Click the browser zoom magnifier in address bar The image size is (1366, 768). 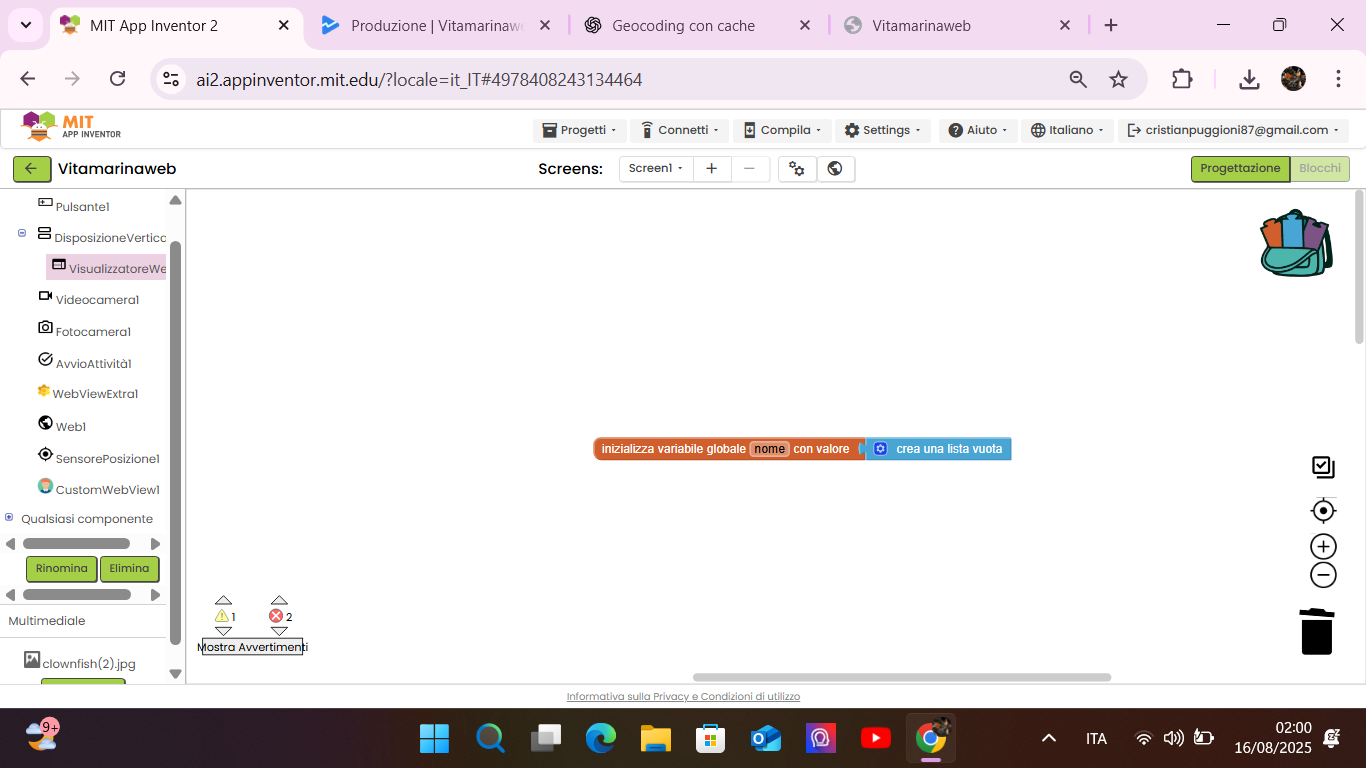[x=1078, y=79]
